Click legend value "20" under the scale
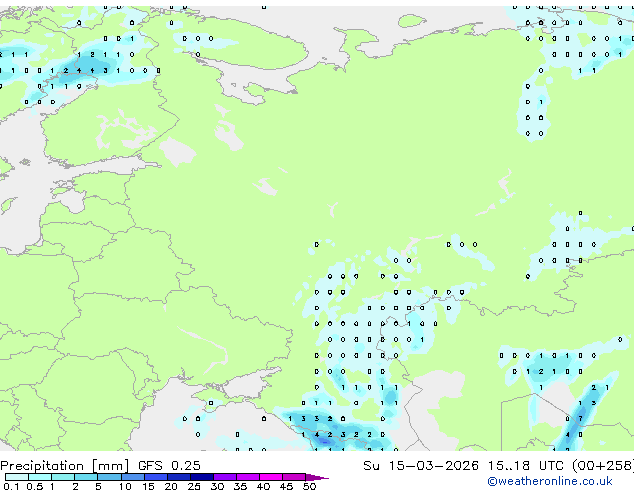Viewport: 634px width, 490px height. point(171,486)
